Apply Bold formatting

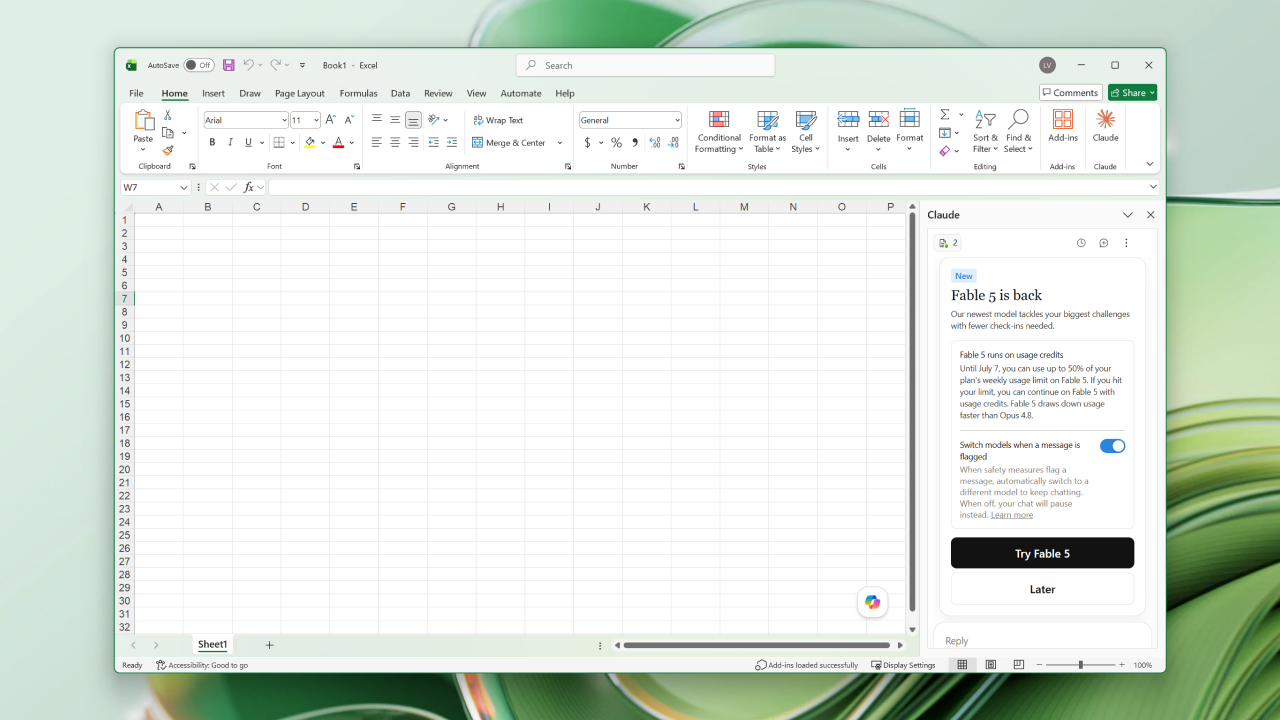click(212, 143)
